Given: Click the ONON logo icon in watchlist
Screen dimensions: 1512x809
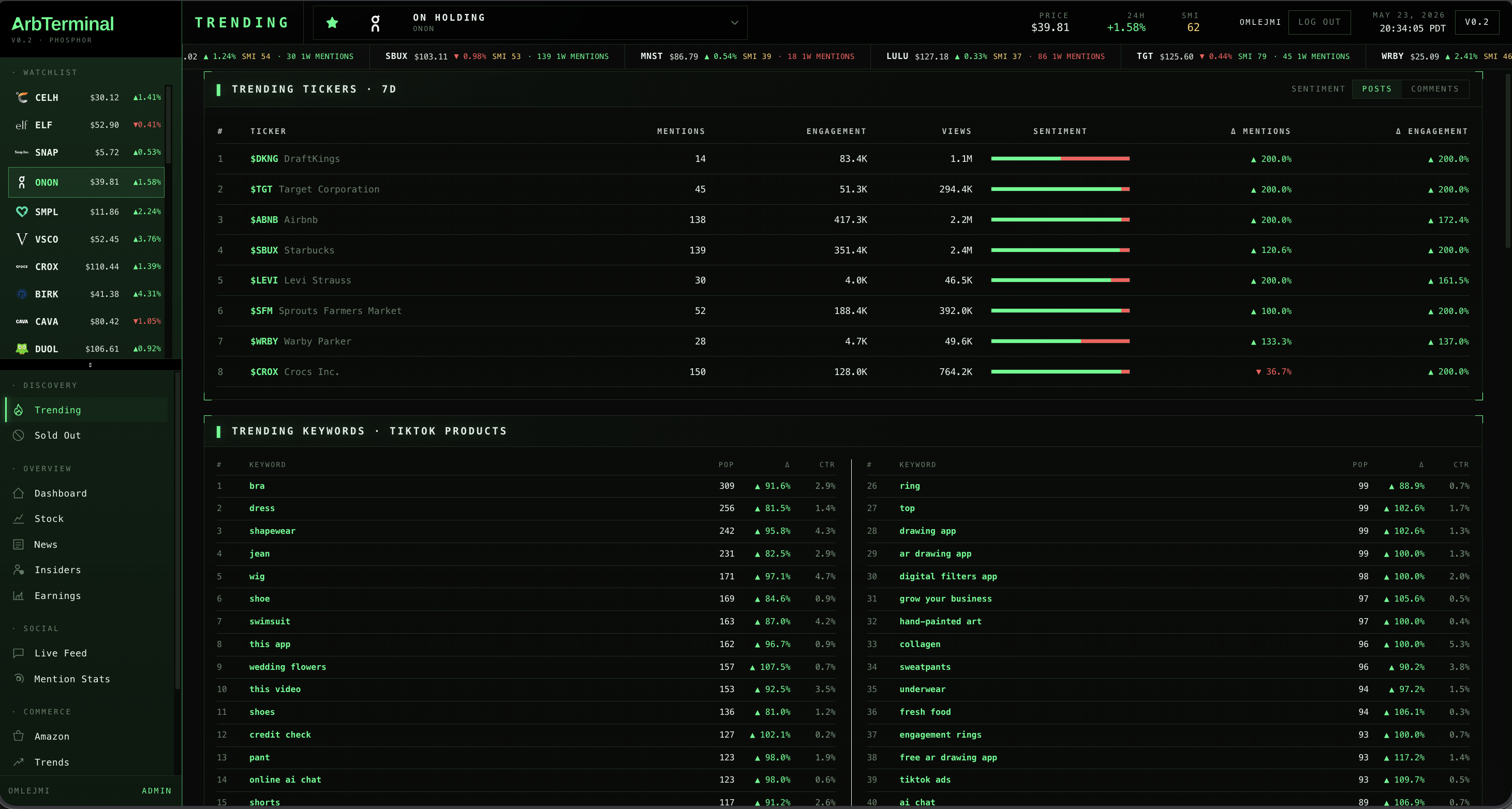Looking at the screenshot, I should (x=22, y=183).
